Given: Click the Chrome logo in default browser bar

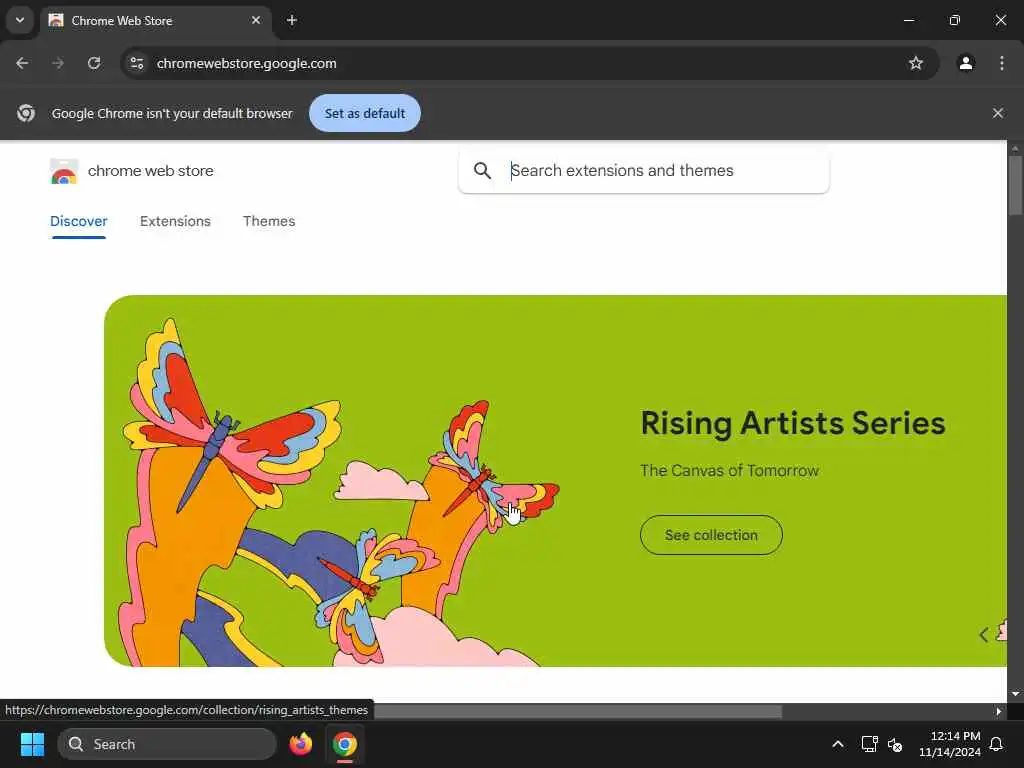Looking at the screenshot, I should coord(26,113).
